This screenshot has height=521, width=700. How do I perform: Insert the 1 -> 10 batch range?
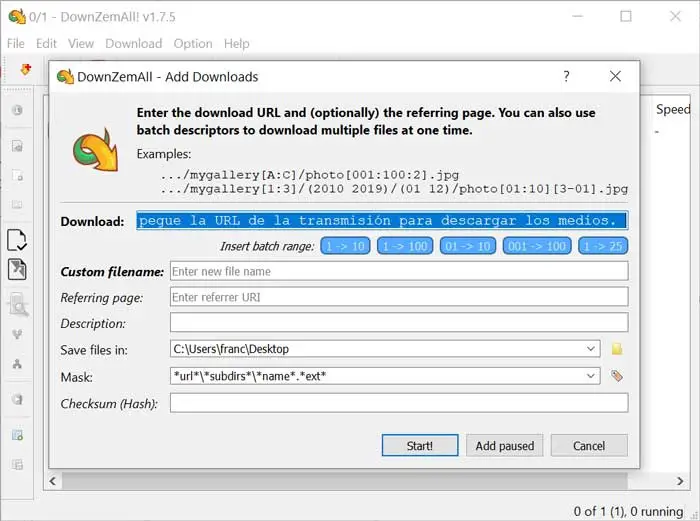click(x=345, y=246)
